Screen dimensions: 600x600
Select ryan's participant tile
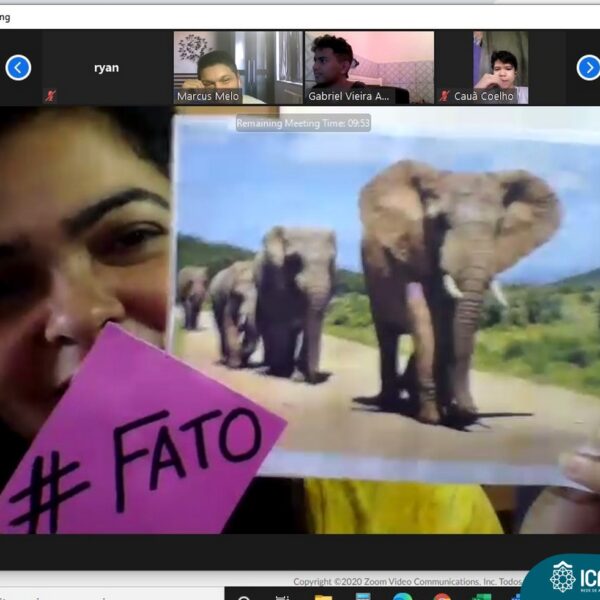pos(106,67)
